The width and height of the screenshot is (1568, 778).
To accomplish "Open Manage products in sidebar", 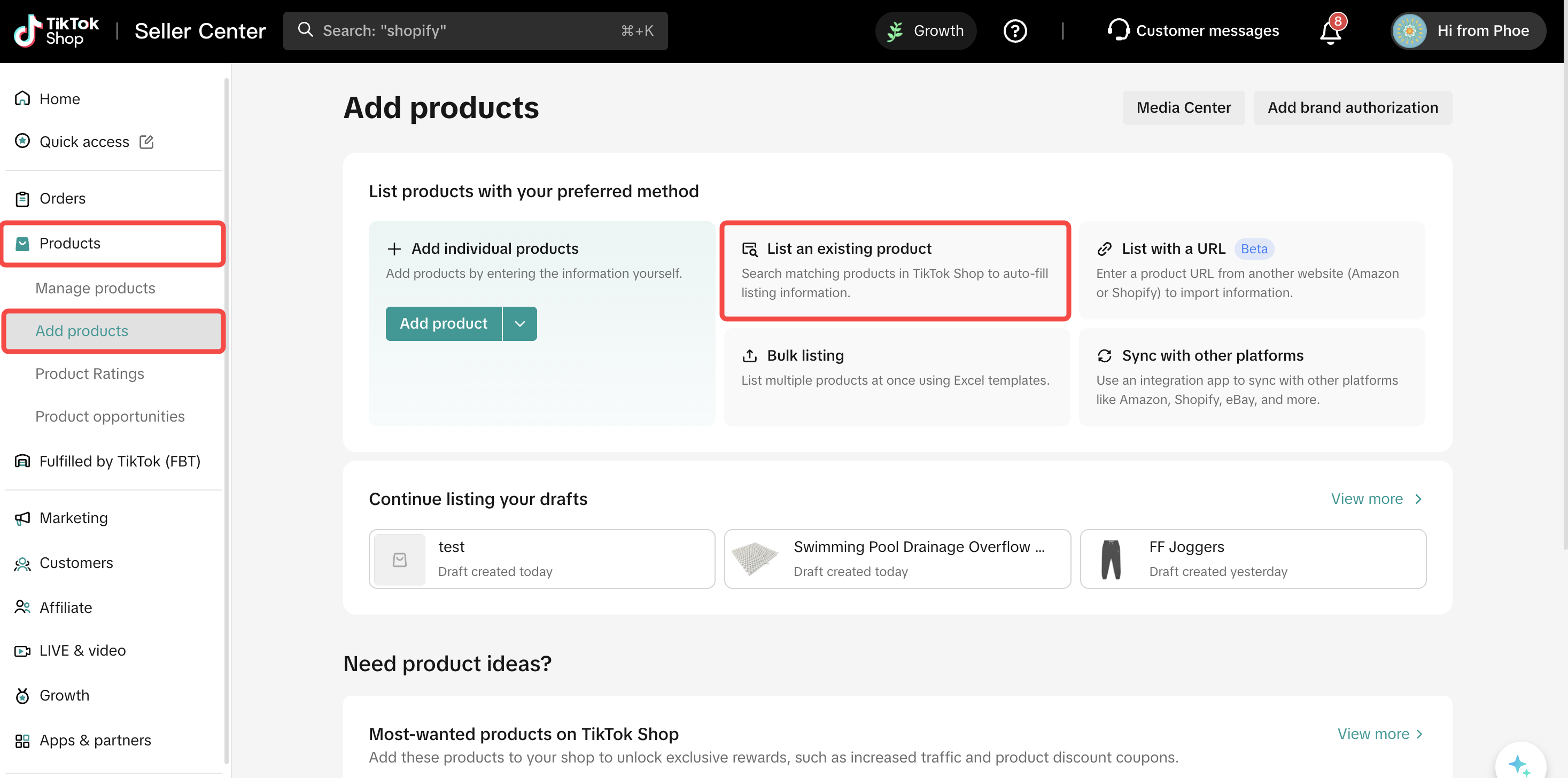I will coord(95,288).
